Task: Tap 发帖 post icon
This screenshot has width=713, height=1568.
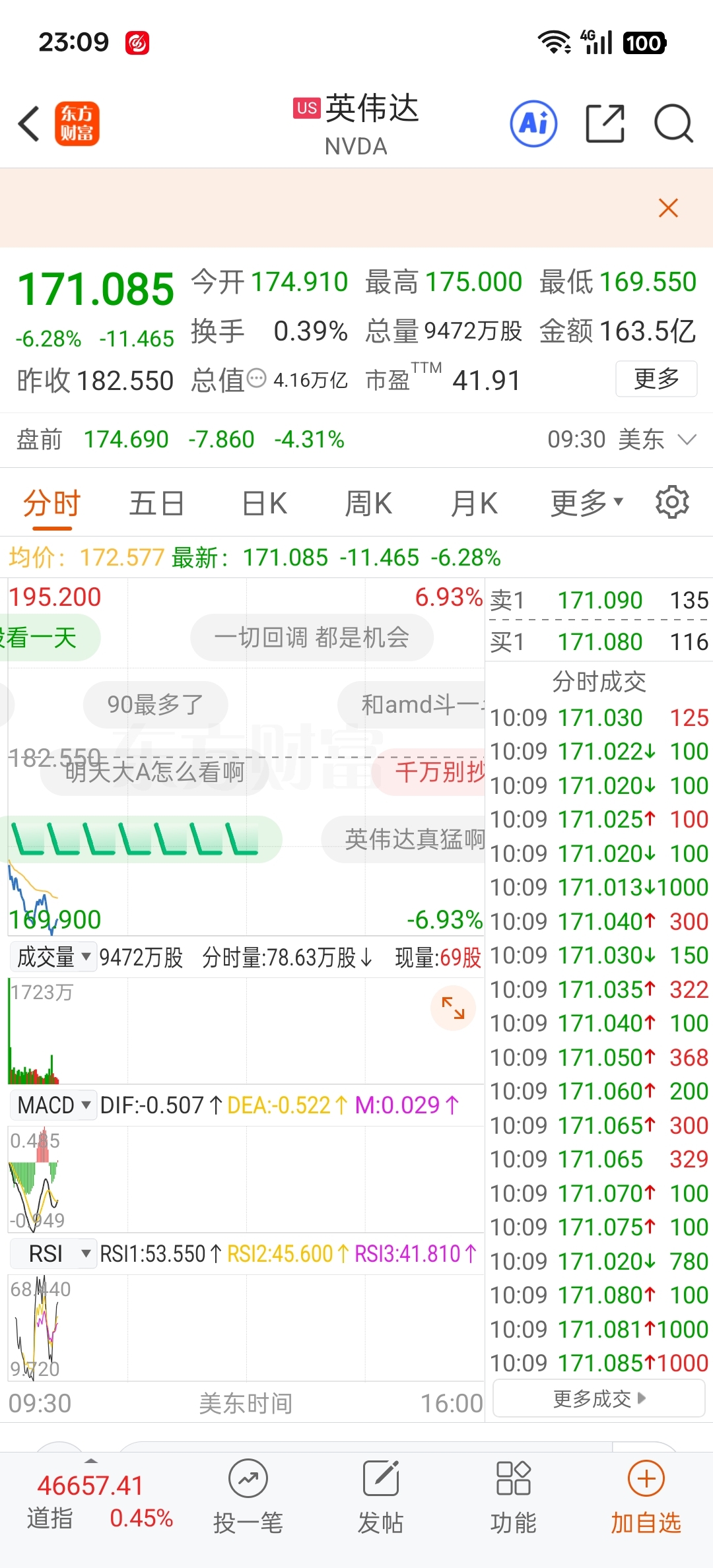Action: (381, 1498)
